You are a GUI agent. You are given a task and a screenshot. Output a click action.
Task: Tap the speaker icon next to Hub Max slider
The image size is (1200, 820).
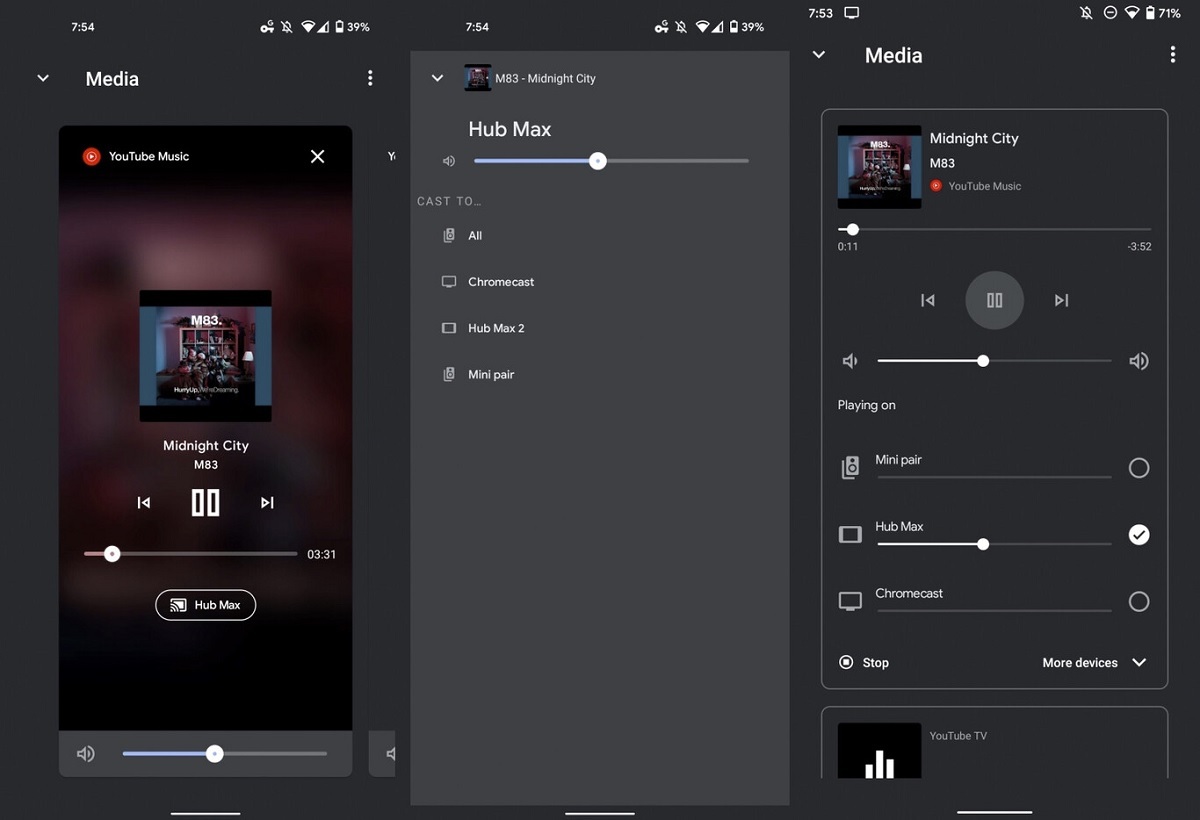click(x=449, y=161)
